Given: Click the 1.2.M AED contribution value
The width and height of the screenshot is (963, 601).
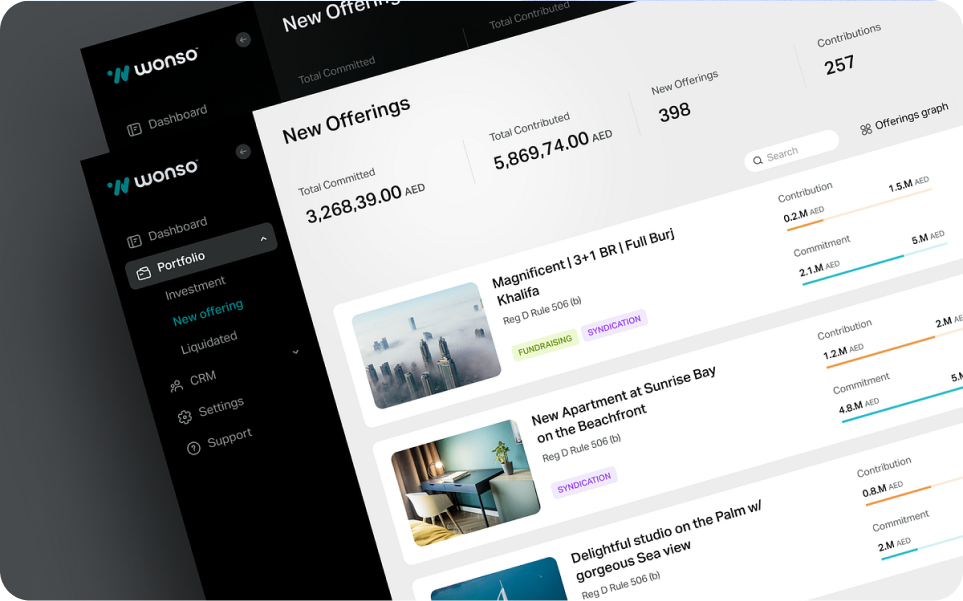Looking at the screenshot, I should click(x=843, y=352).
